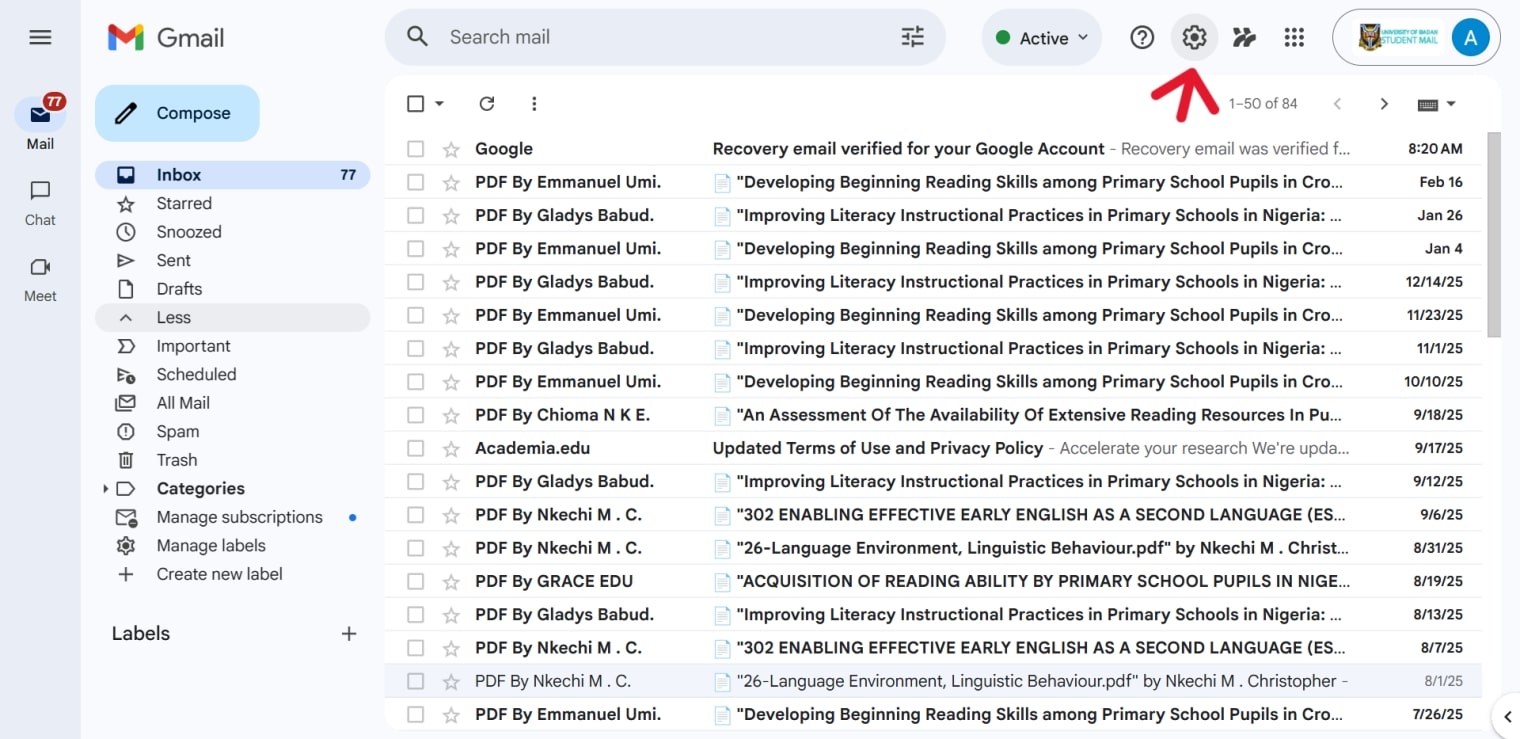Refresh the inbox with the reload icon
Viewport: 1520px width, 739px height.
coord(487,103)
